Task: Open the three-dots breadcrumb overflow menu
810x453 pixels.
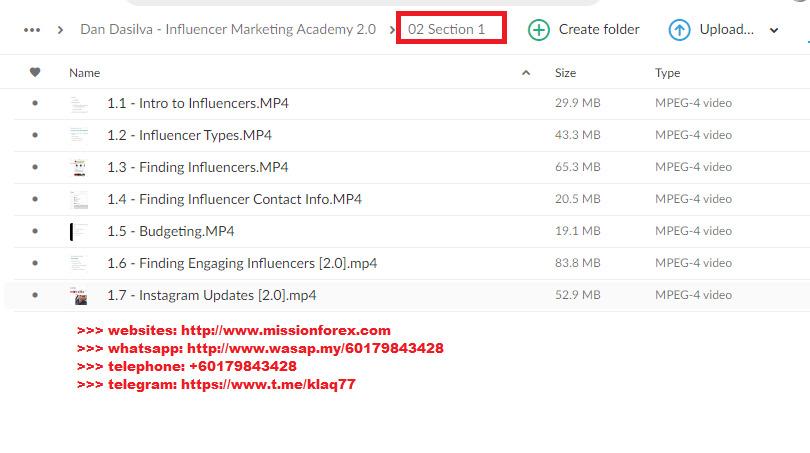Action: click(32, 29)
